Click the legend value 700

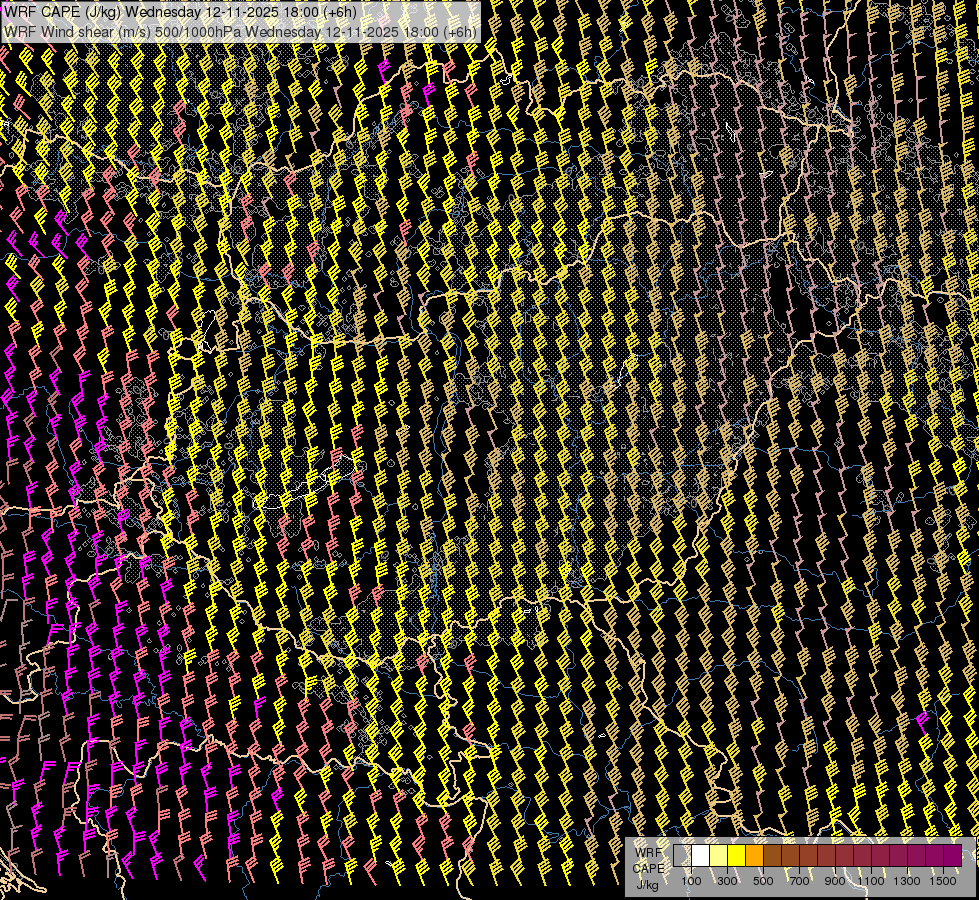pos(799,881)
